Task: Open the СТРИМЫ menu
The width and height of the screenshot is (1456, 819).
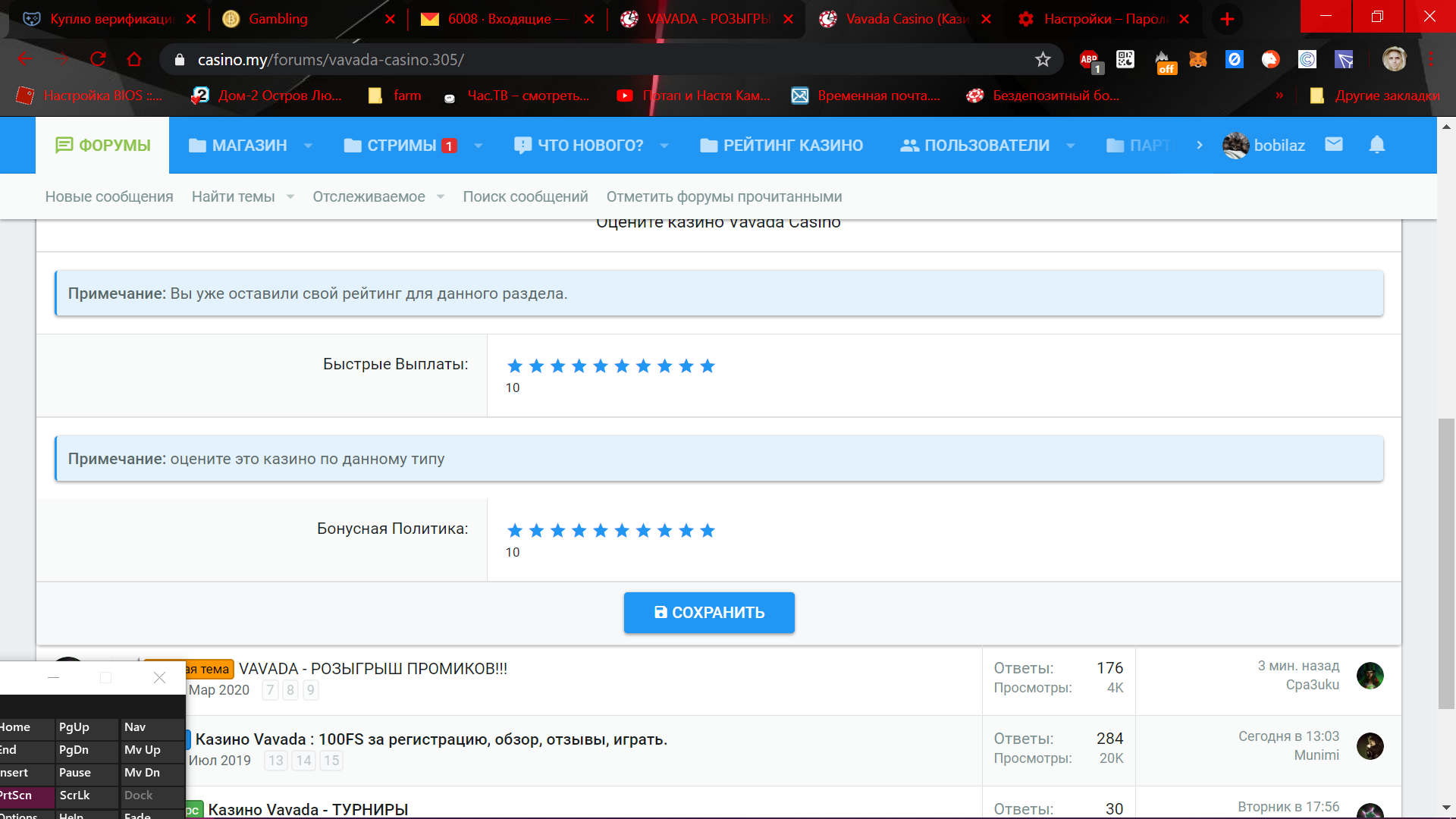Action: [x=400, y=146]
